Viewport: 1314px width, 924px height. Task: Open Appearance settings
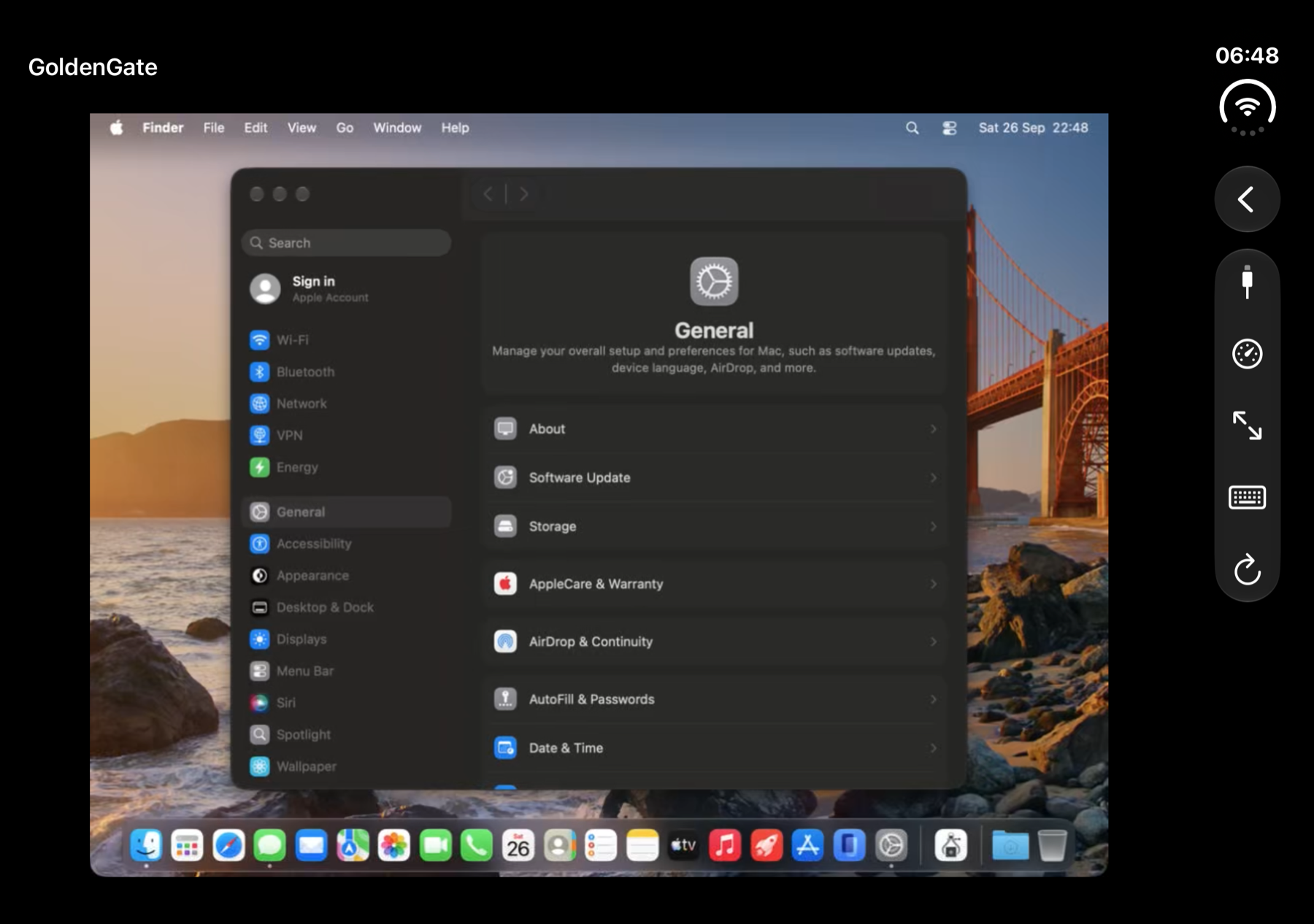(346, 576)
